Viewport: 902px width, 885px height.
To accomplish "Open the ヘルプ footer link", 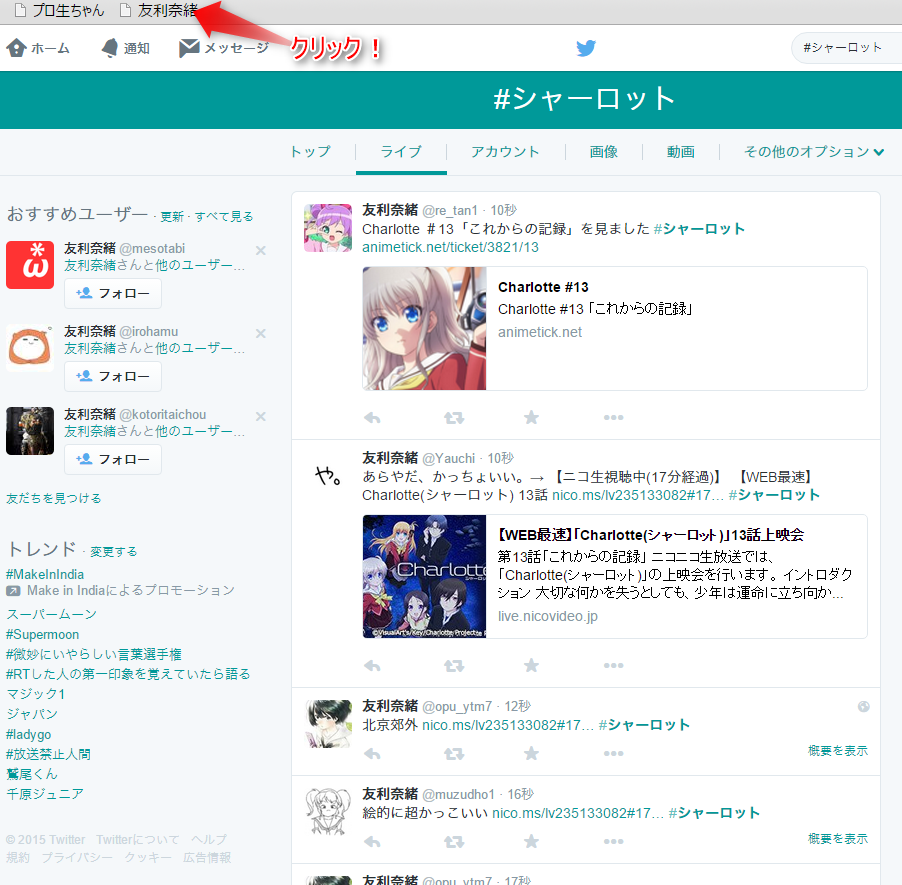I will 209,840.
